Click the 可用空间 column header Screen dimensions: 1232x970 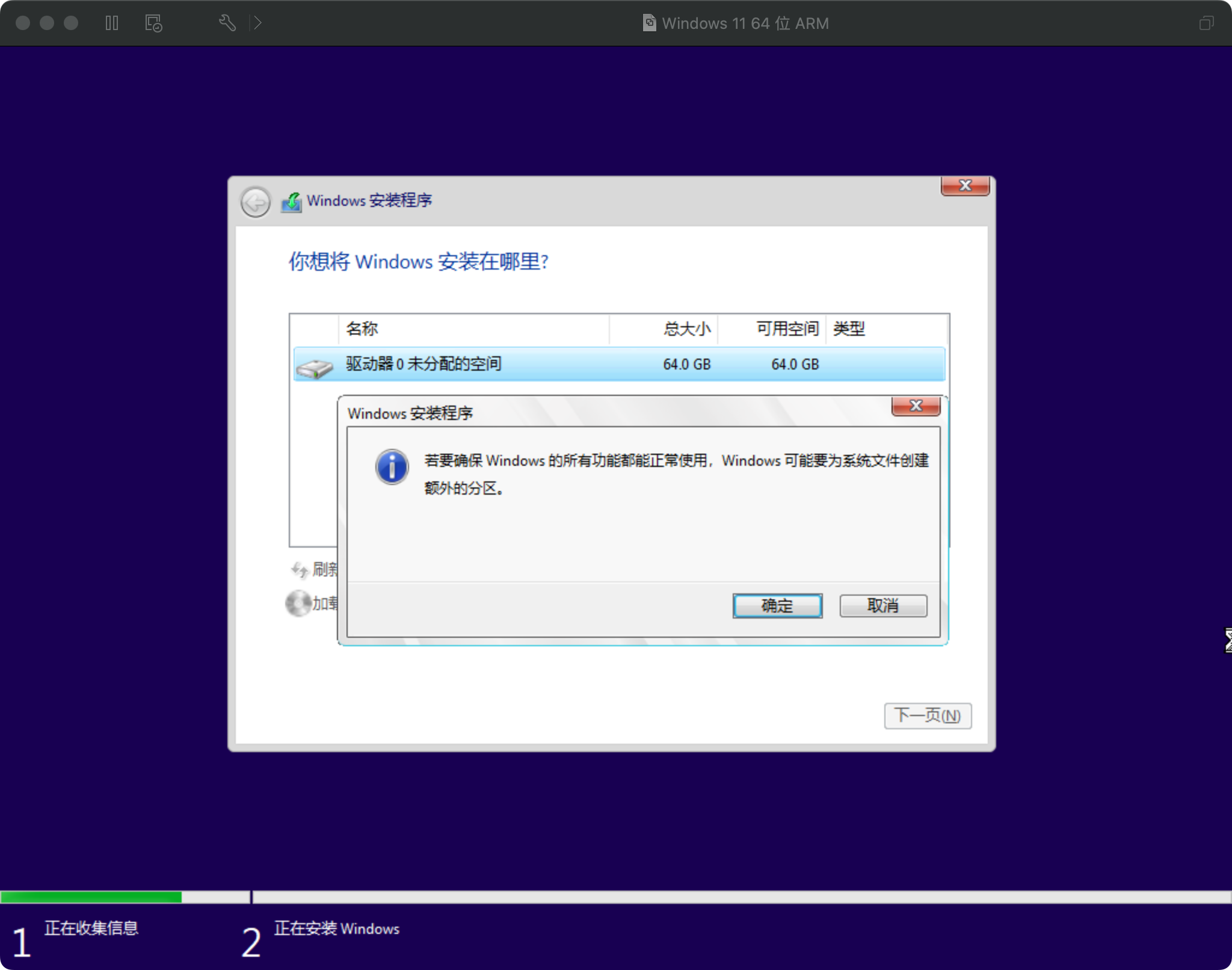pyautogui.click(x=772, y=329)
